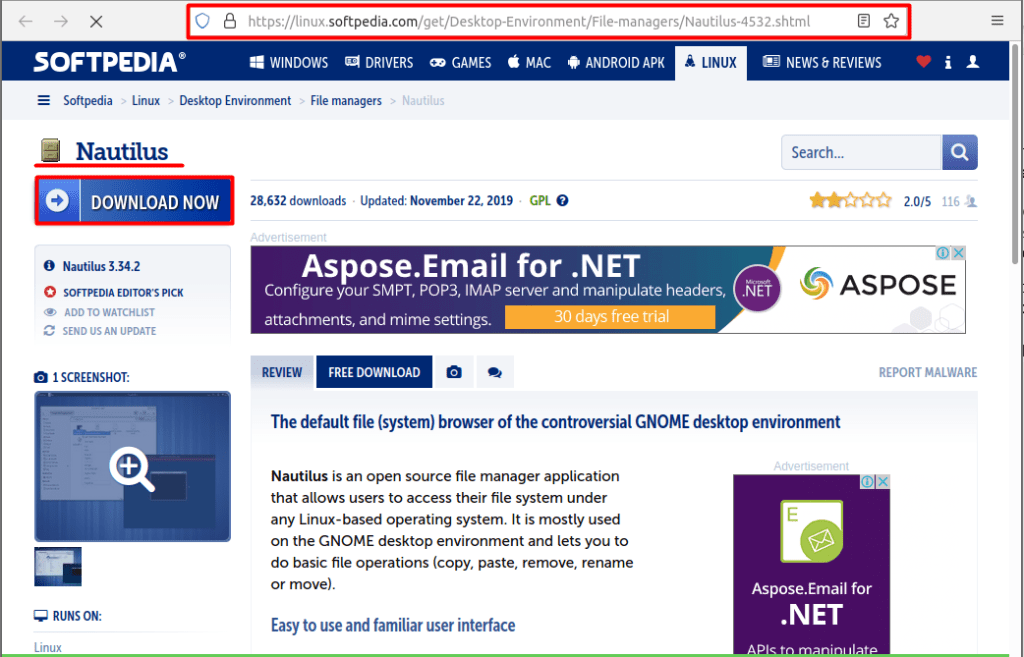Switch to the Review tab
This screenshot has width=1024, height=657.
pos(282,372)
